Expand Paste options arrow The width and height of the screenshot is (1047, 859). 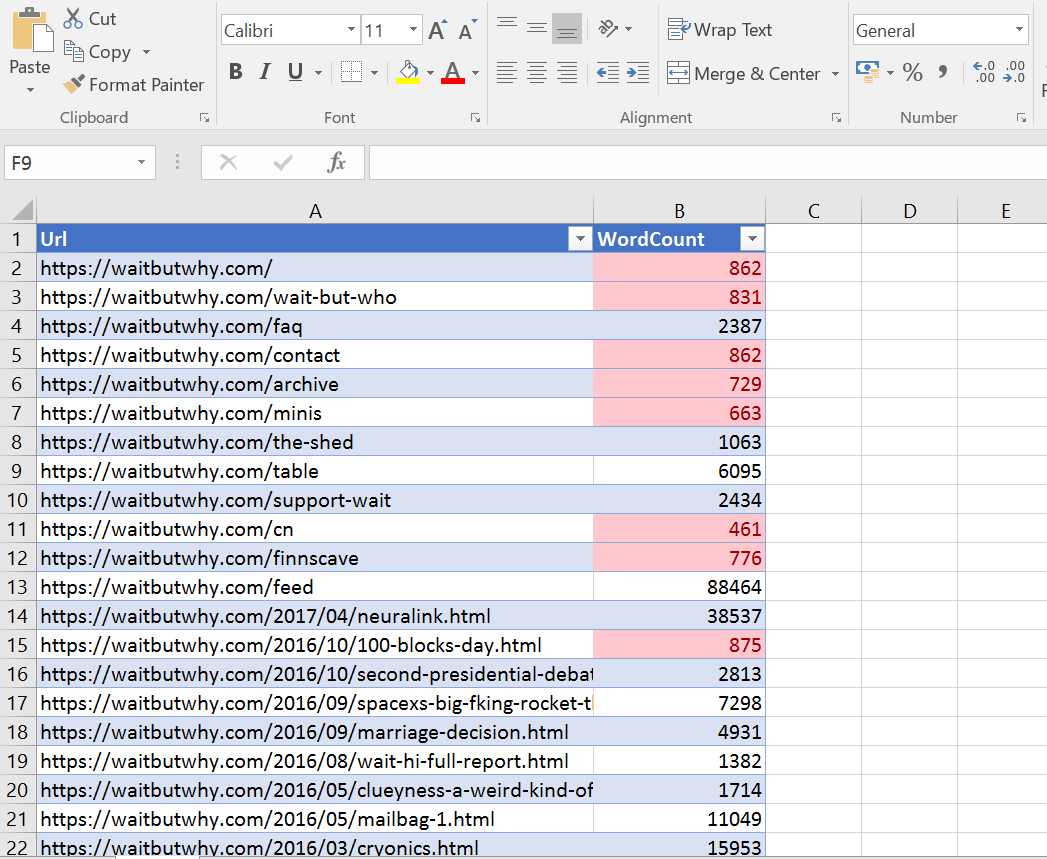30,90
